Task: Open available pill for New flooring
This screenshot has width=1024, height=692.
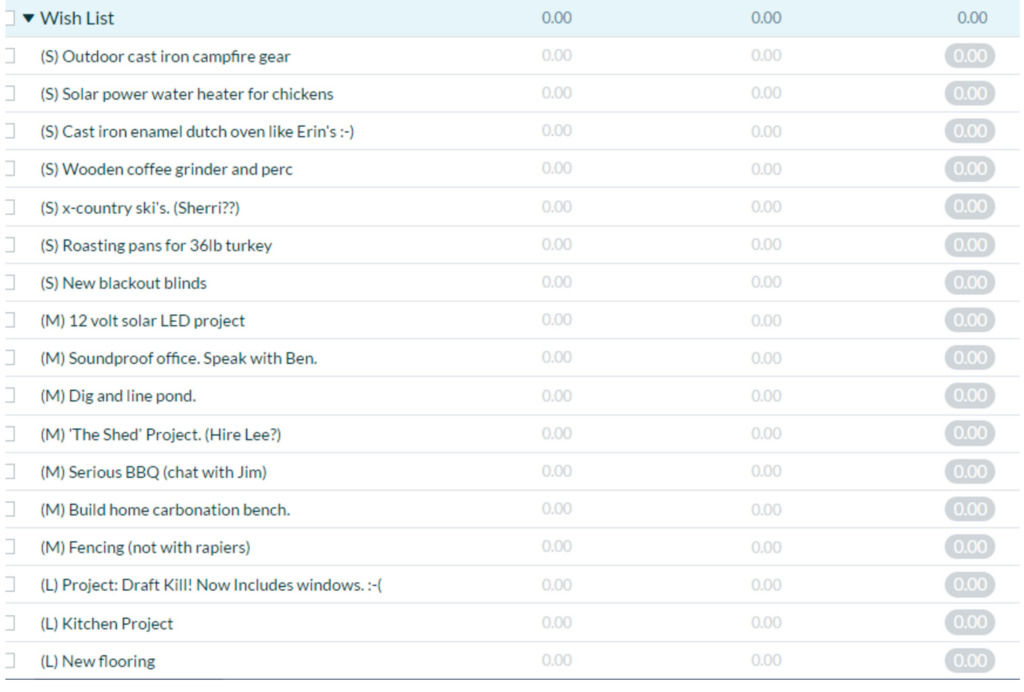Action: click(970, 661)
